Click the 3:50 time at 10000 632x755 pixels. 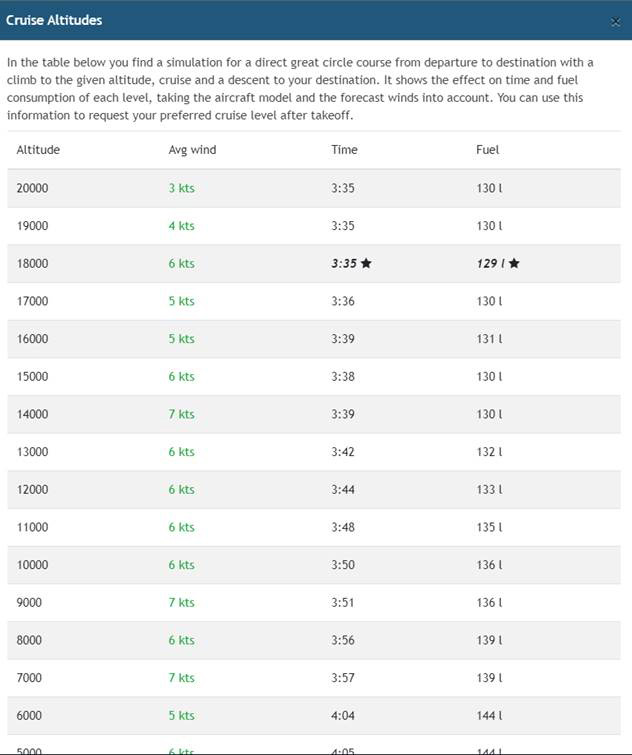click(343, 565)
